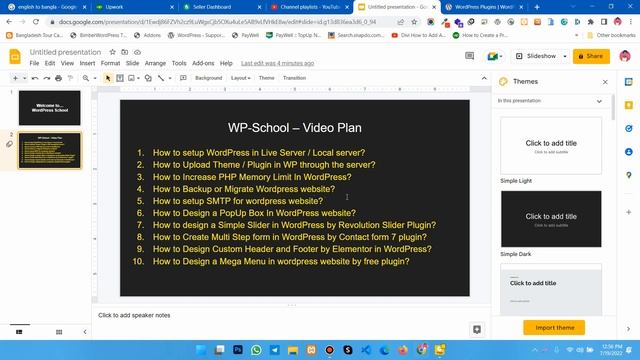Click the Transition button
Screen dimensions: 640x360
(x=294, y=78)
